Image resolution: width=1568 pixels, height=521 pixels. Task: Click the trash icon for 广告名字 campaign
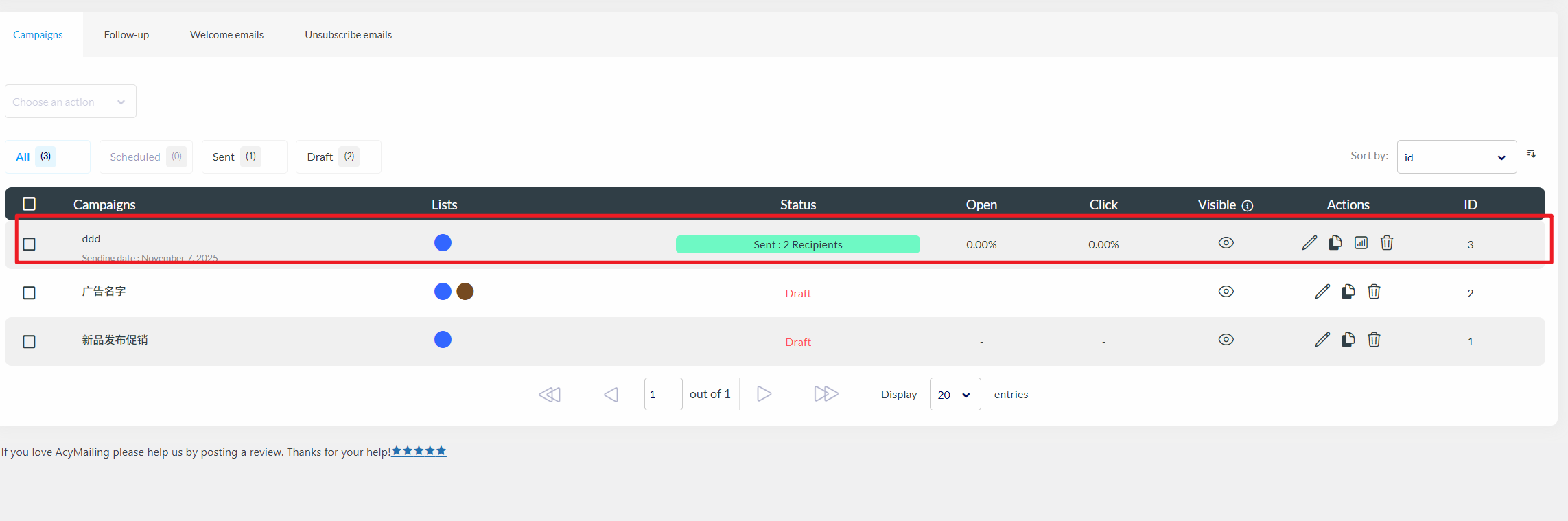tap(1374, 292)
